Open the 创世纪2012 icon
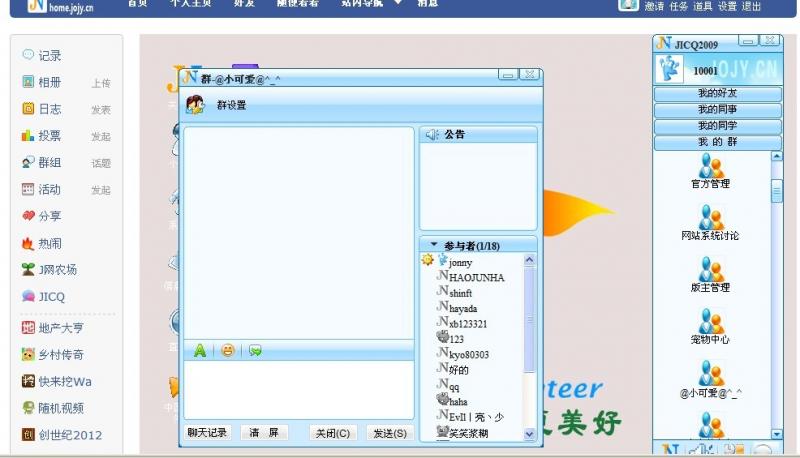 28,435
